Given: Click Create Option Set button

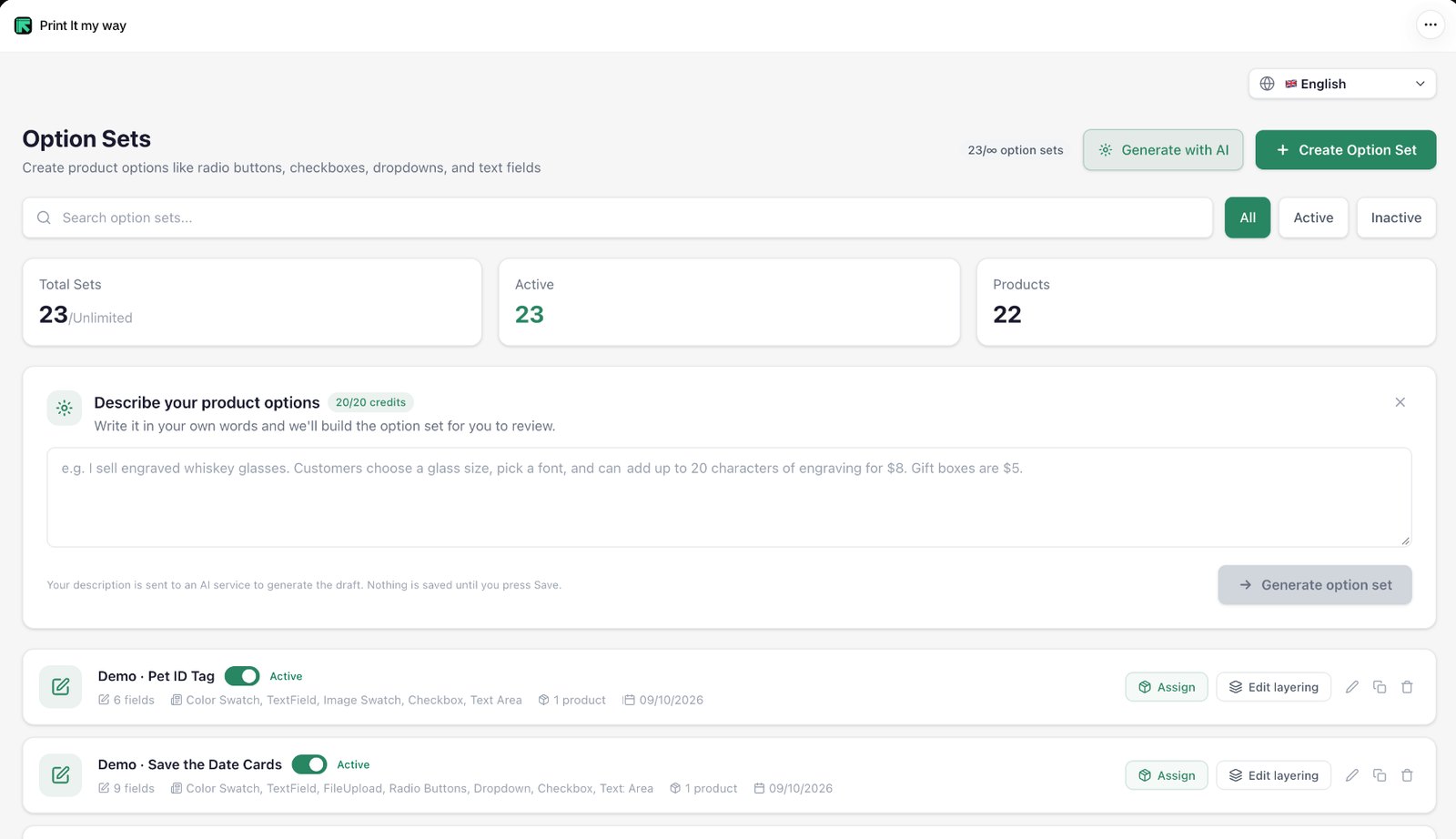Looking at the screenshot, I should tap(1346, 150).
